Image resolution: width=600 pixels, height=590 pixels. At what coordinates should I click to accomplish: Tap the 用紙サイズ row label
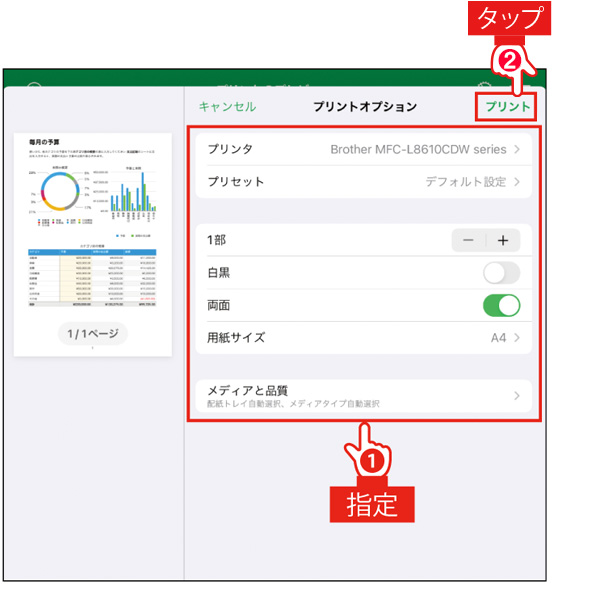tap(236, 338)
